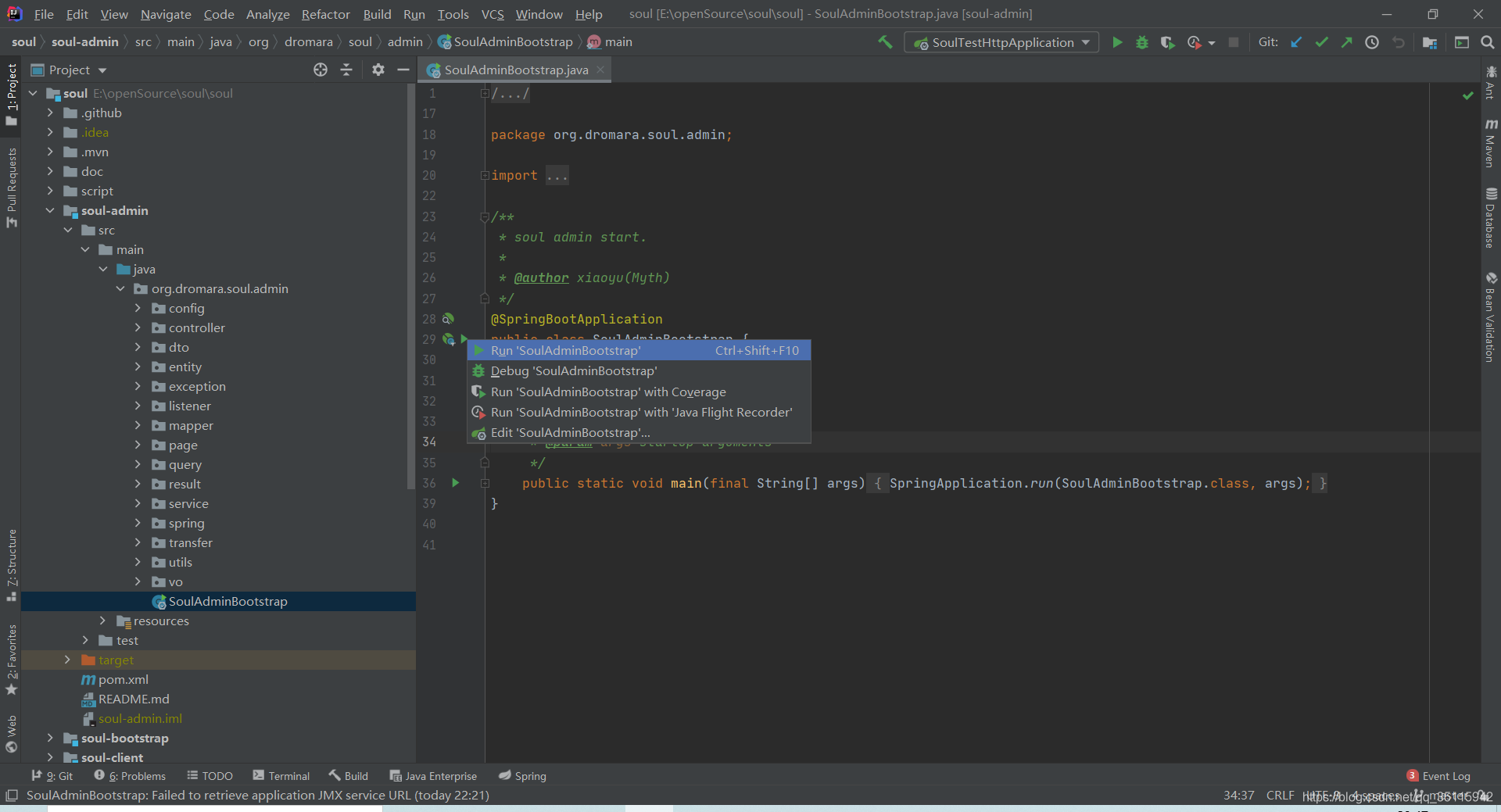Open Git Show History clock icon
1501x812 pixels.
coord(1372,42)
